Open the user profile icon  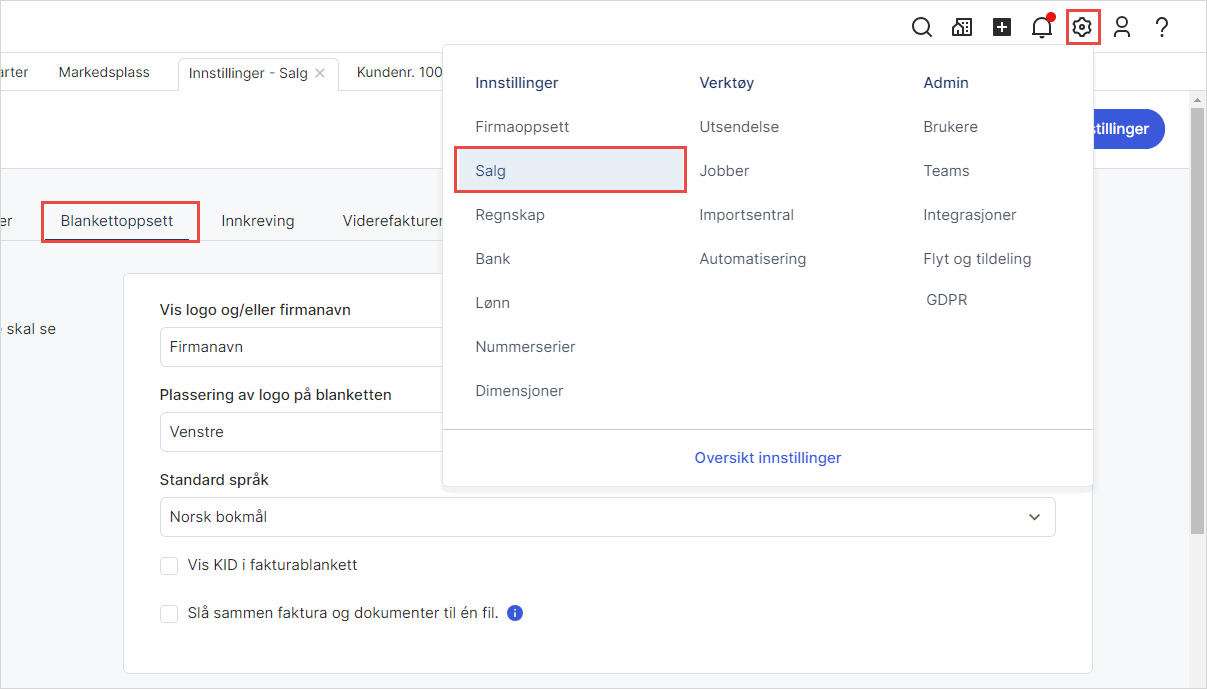tap(1122, 28)
